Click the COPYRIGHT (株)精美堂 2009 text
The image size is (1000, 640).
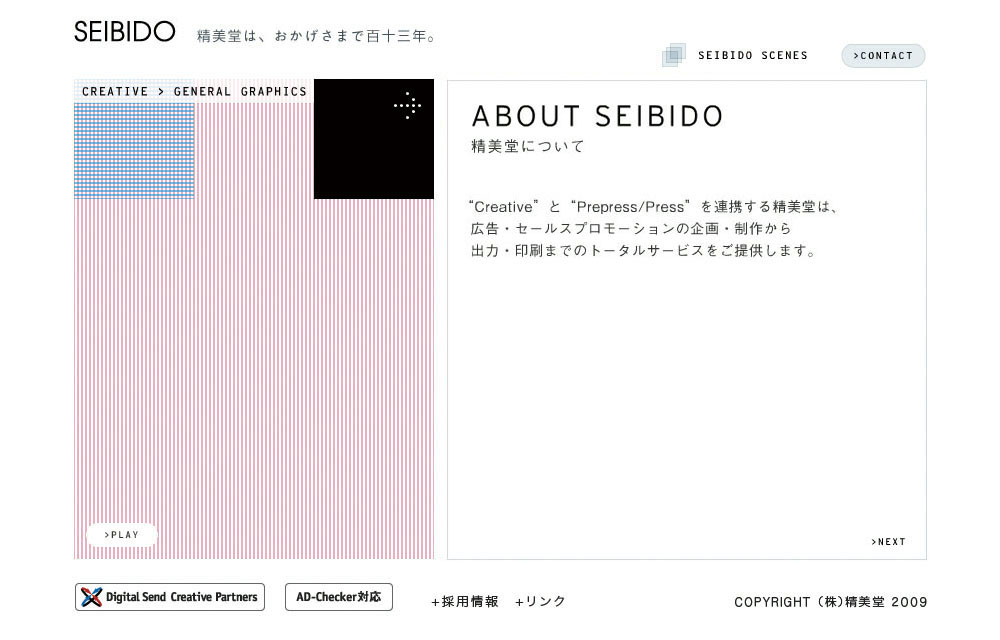click(830, 602)
